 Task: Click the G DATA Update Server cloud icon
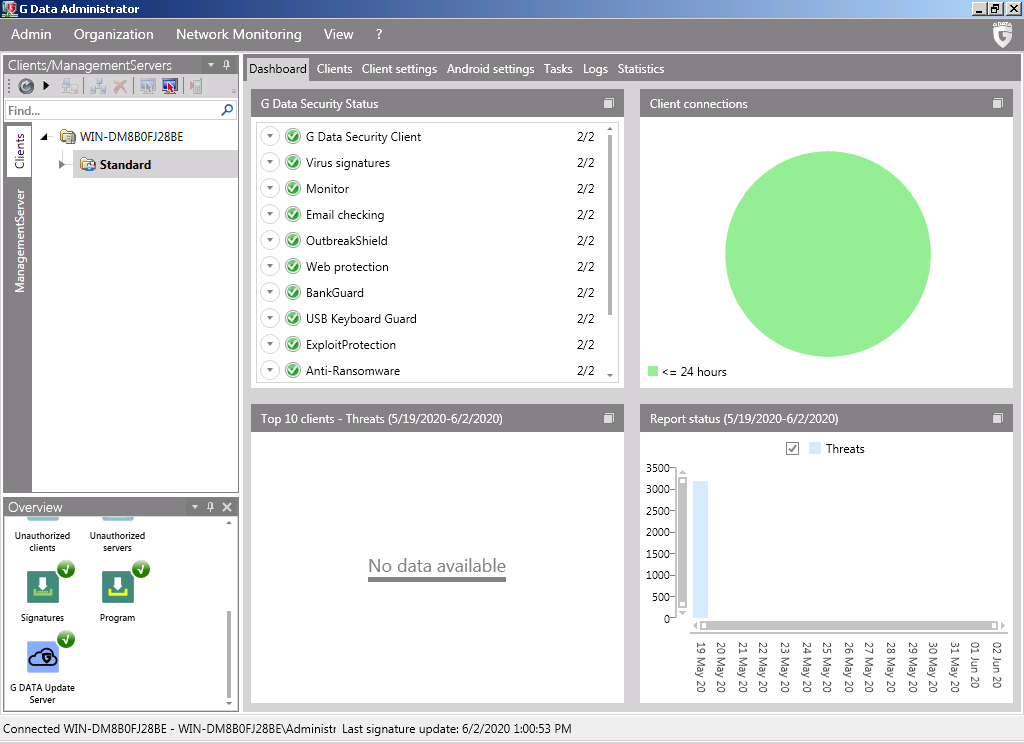pyautogui.click(x=43, y=657)
